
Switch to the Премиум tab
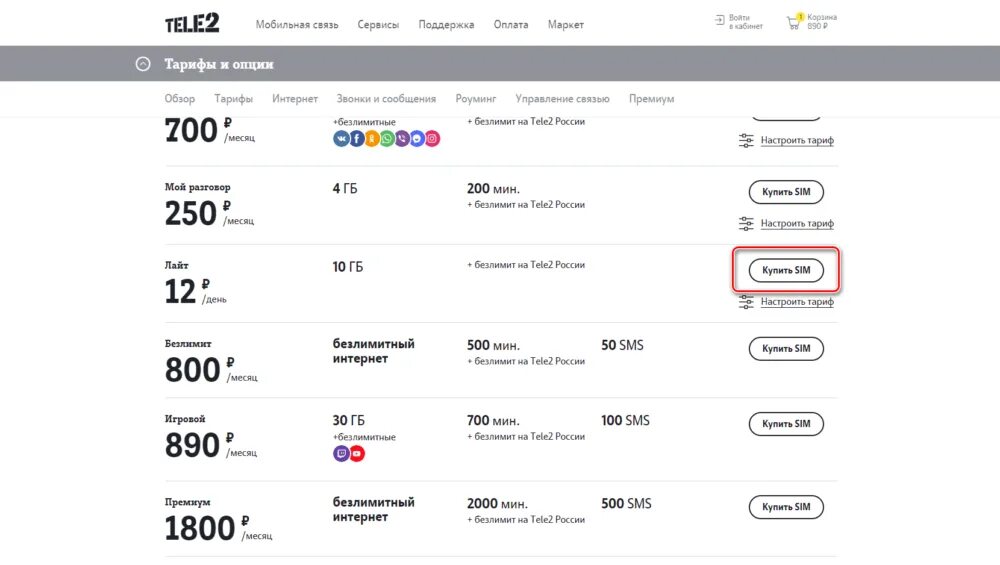651,99
